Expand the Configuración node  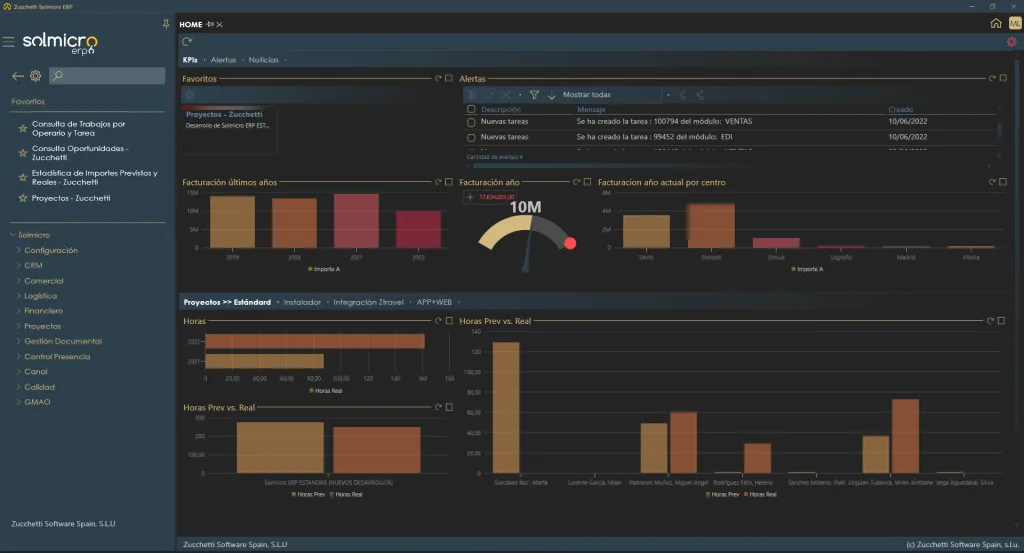19,250
